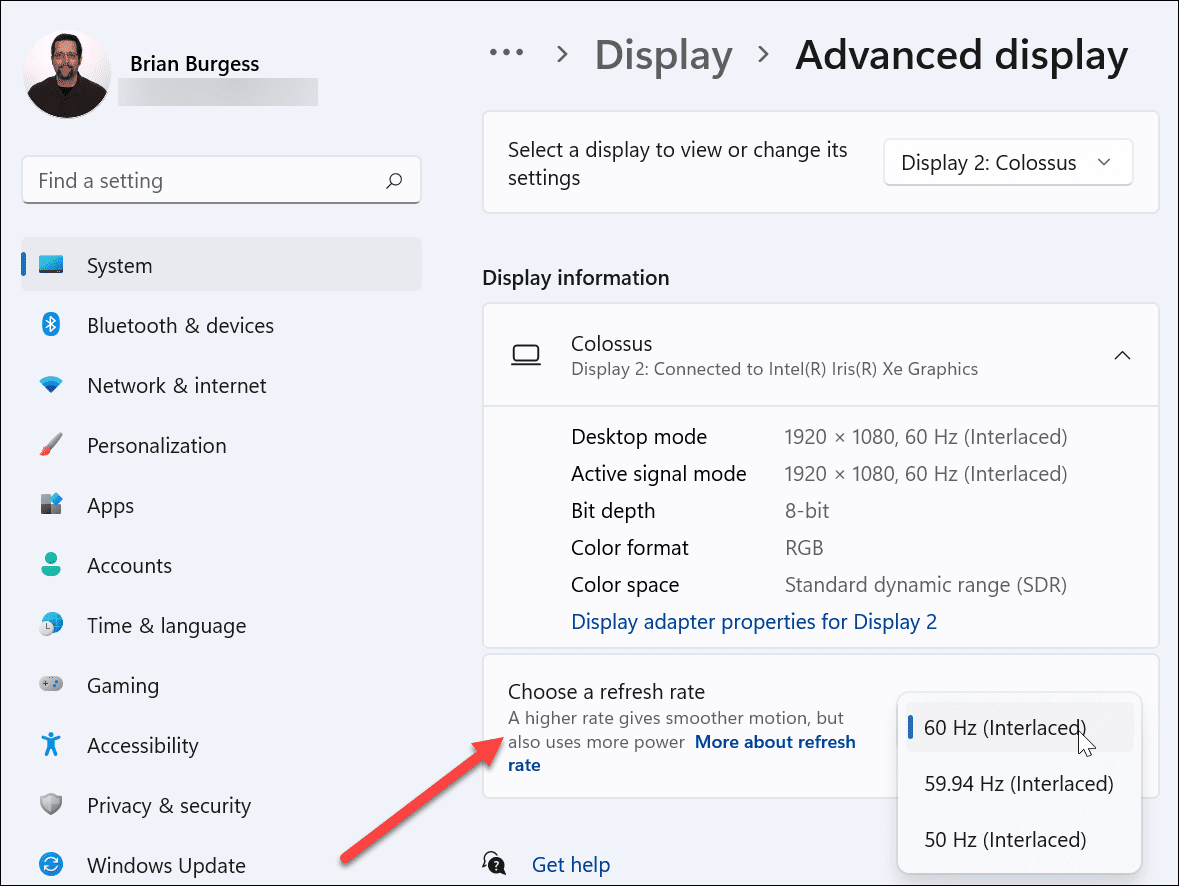Go to Network & internet settings

pyautogui.click(x=221, y=385)
